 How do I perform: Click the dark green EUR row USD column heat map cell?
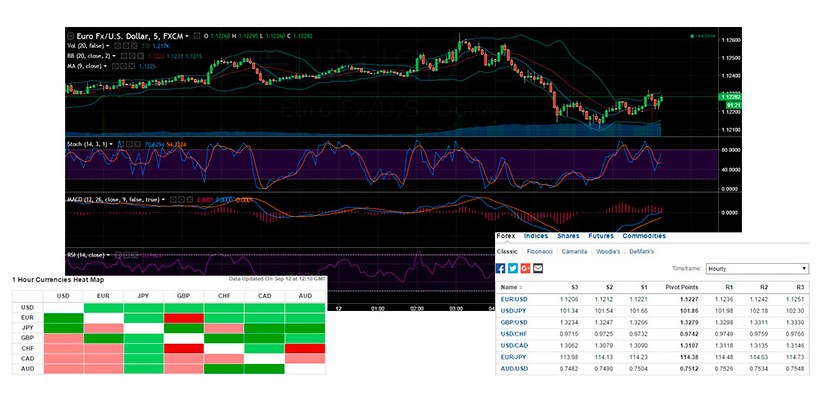63,318
